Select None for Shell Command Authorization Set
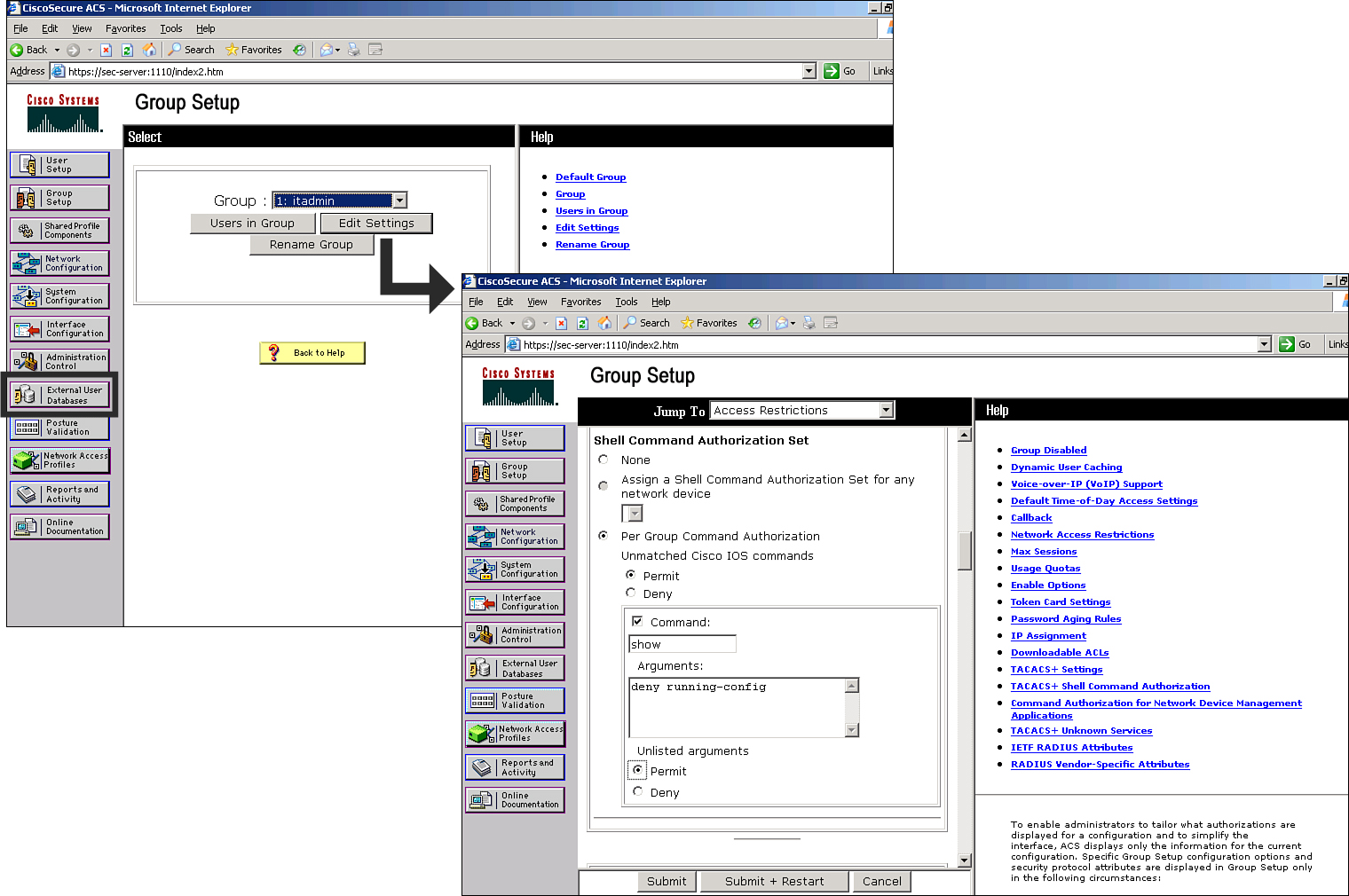1349x896 pixels. click(603, 460)
